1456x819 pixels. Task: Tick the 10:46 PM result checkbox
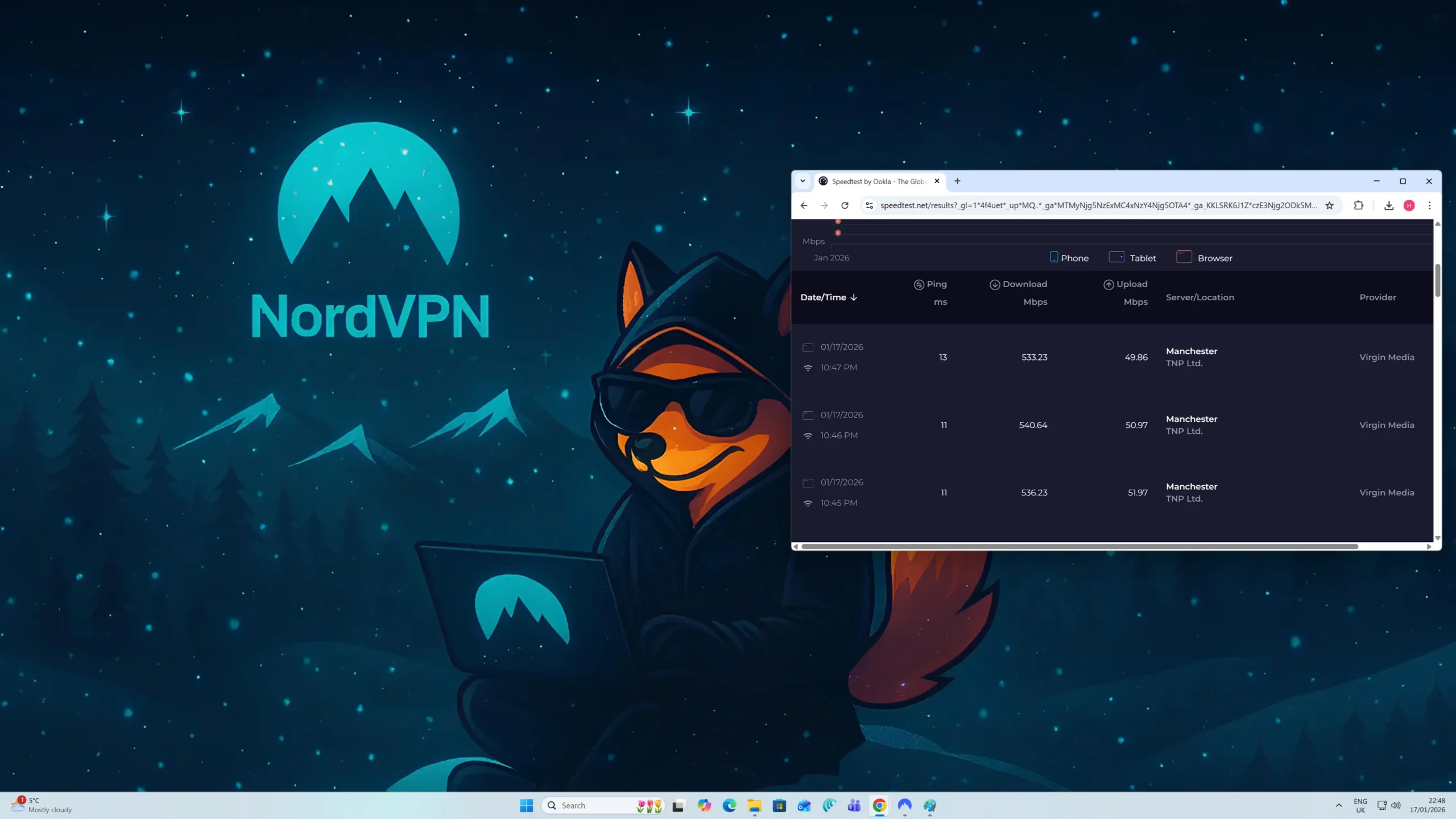(x=808, y=415)
